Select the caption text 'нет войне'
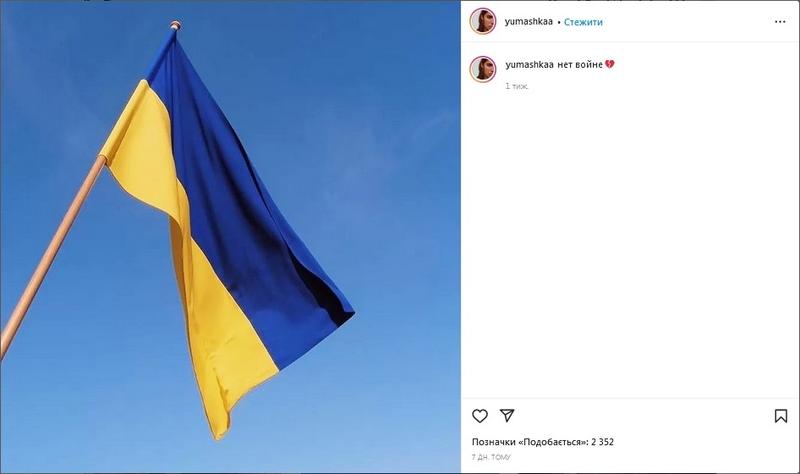The image size is (800, 474). pyautogui.click(x=580, y=64)
